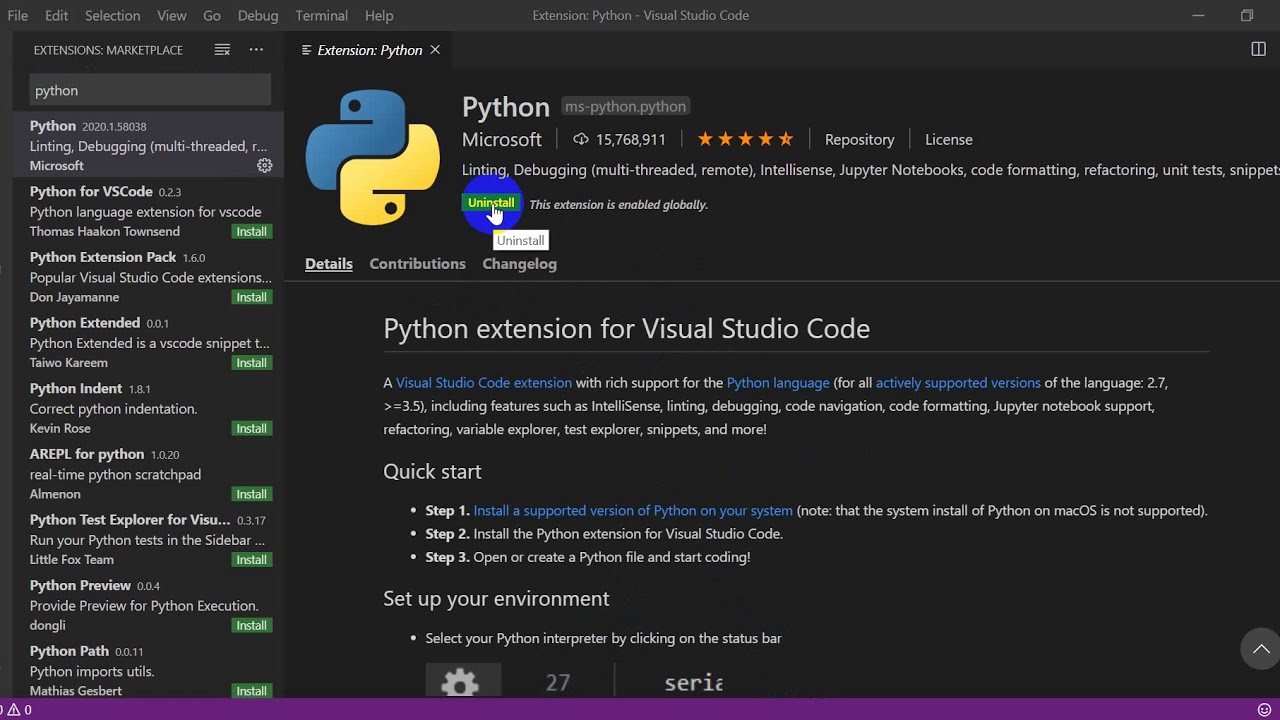Open the extensions panel more actions menu
The image size is (1280, 720).
(256, 50)
